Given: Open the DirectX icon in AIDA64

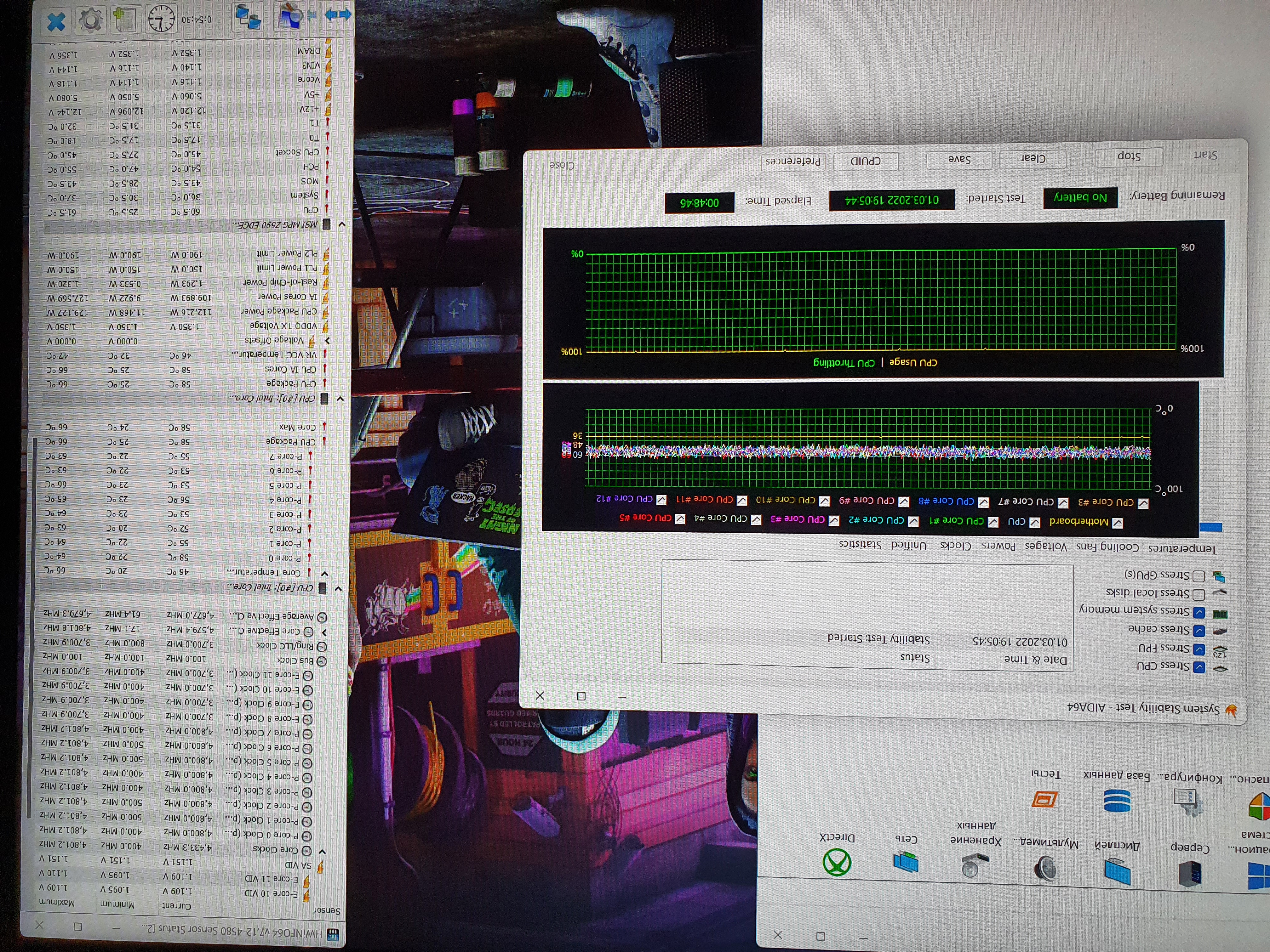Looking at the screenshot, I should (x=837, y=862).
